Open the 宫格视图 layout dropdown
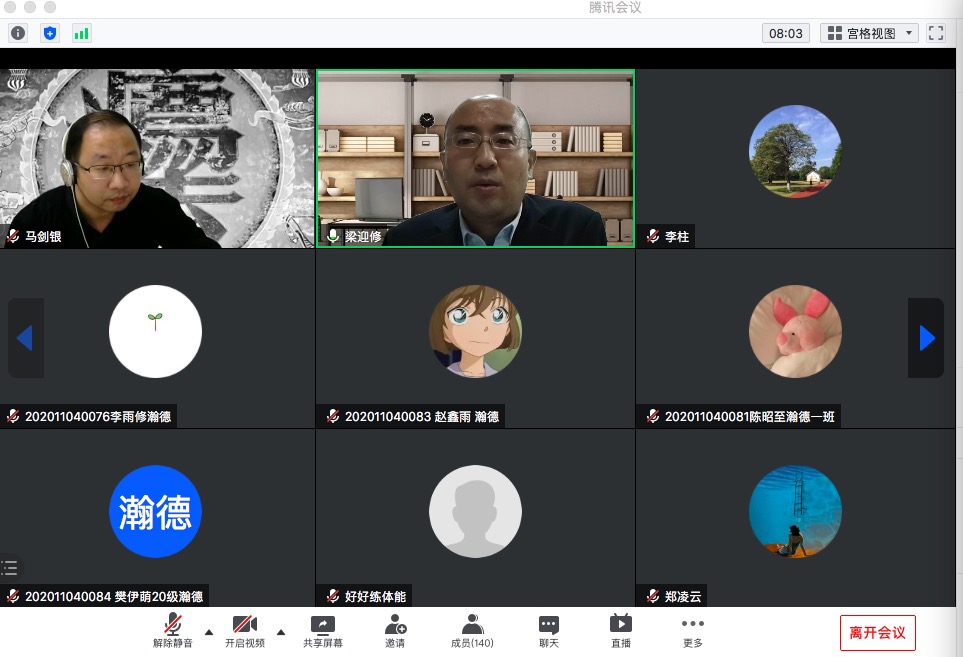This screenshot has width=963, height=657. [x=868, y=33]
